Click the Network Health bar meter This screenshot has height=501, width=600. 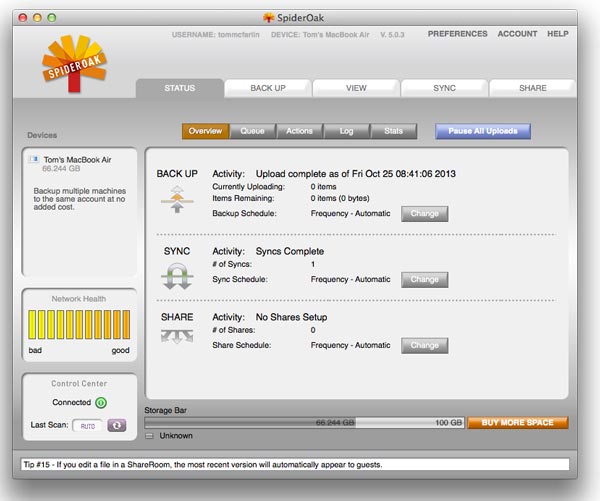pyautogui.click(x=79, y=325)
